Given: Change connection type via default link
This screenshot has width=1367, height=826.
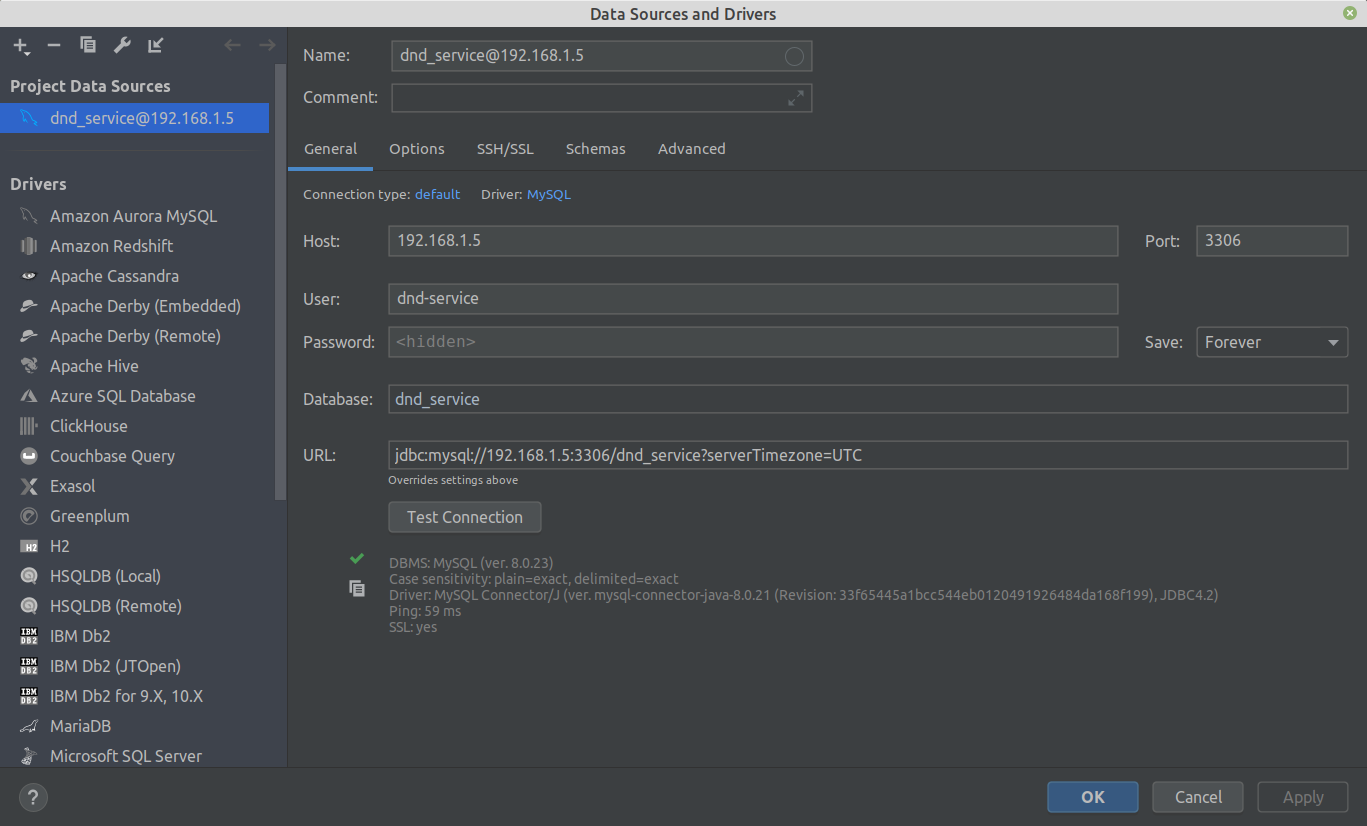Looking at the screenshot, I should [x=438, y=194].
